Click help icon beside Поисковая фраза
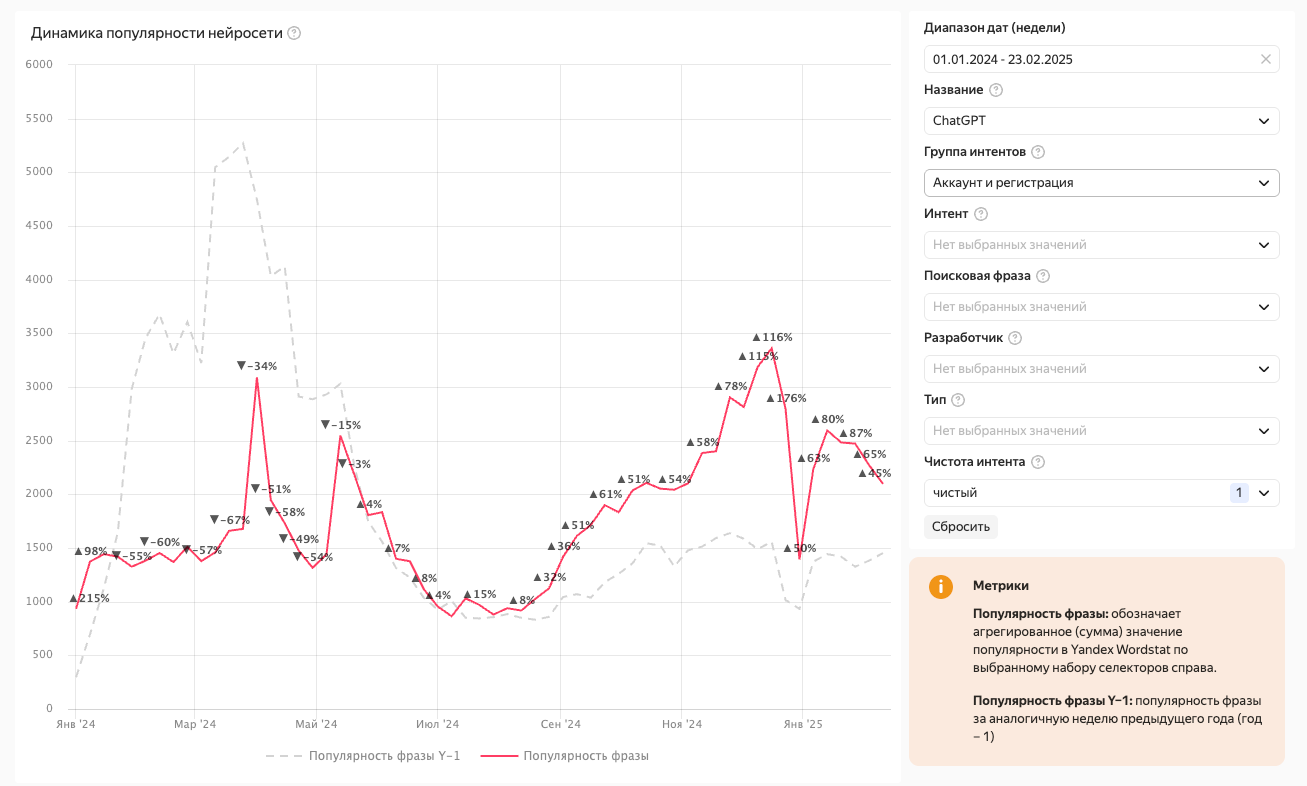Image resolution: width=1307 pixels, height=786 pixels. pos(1042,276)
